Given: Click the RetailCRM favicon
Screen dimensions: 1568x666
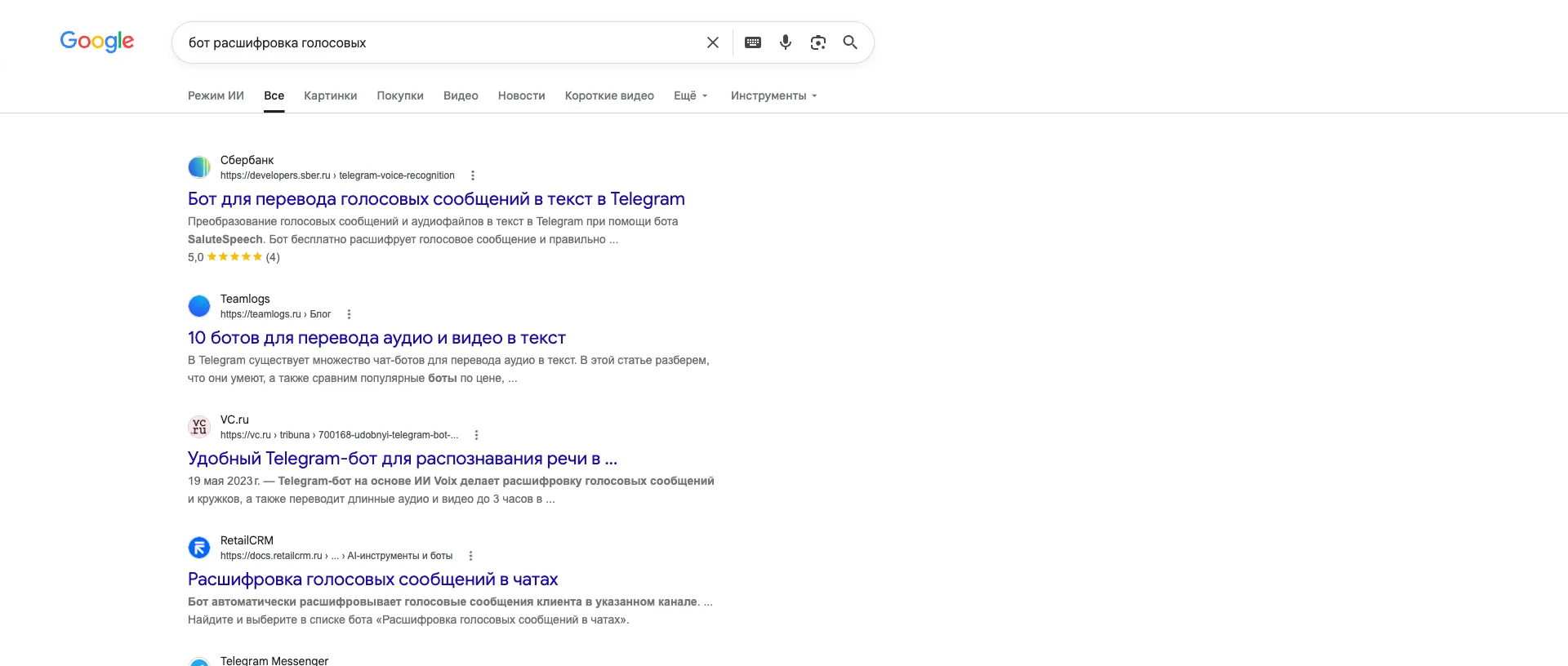Looking at the screenshot, I should (x=199, y=548).
